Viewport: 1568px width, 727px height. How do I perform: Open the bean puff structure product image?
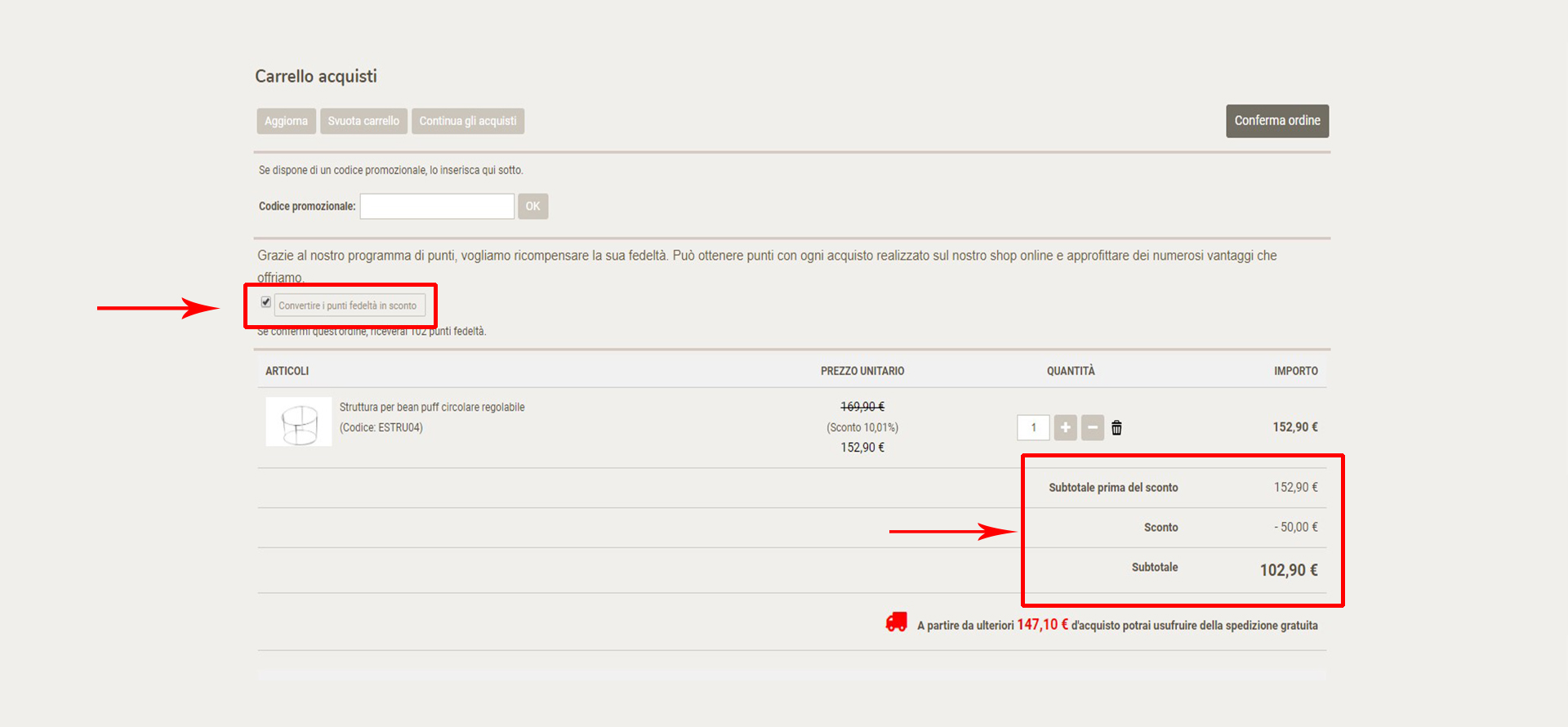[x=299, y=422]
